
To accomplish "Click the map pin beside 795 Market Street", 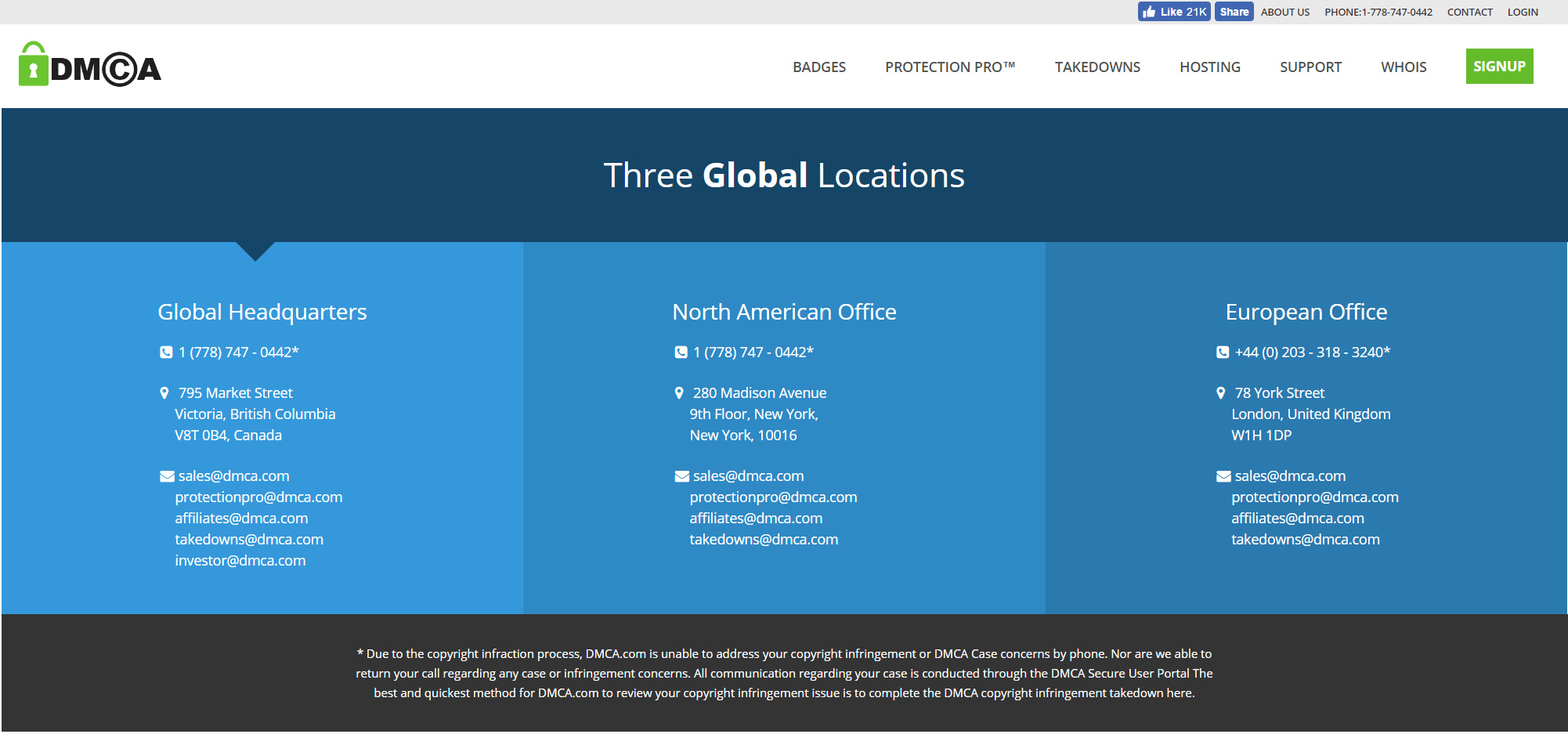I will click(164, 393).
